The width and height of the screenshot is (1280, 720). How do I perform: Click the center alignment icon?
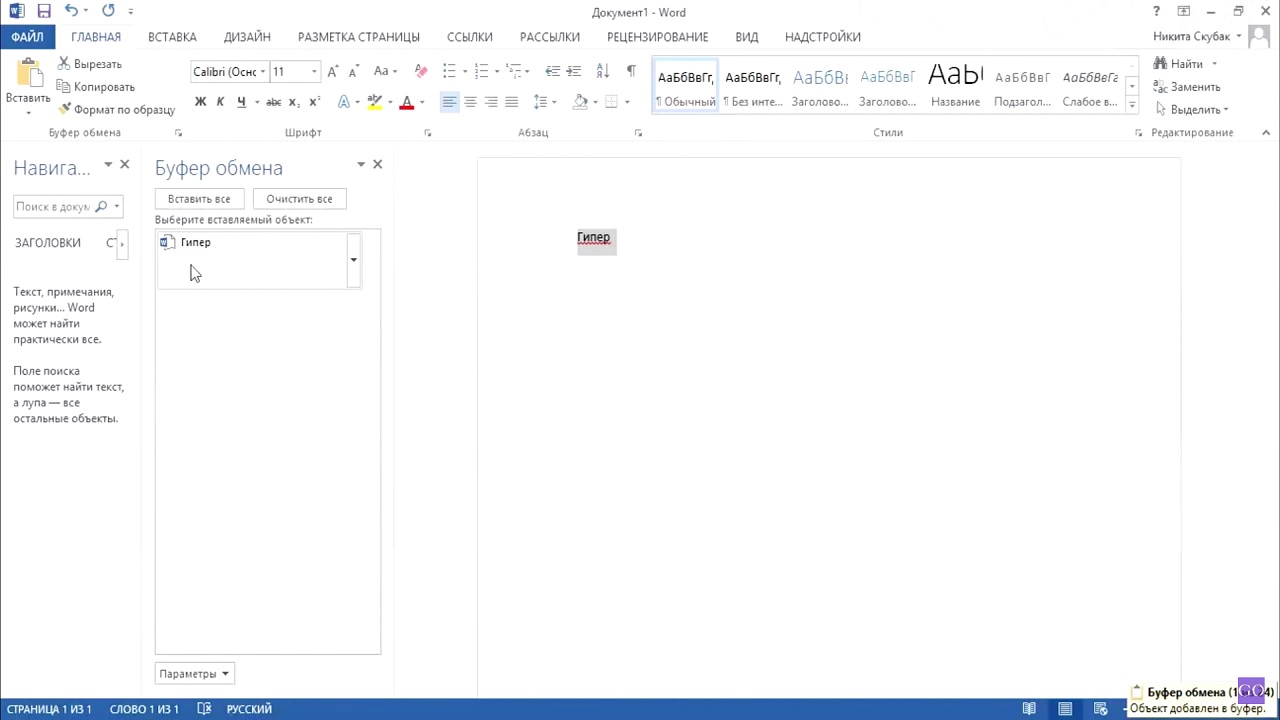pyautogui.click(x=470, y=102)
